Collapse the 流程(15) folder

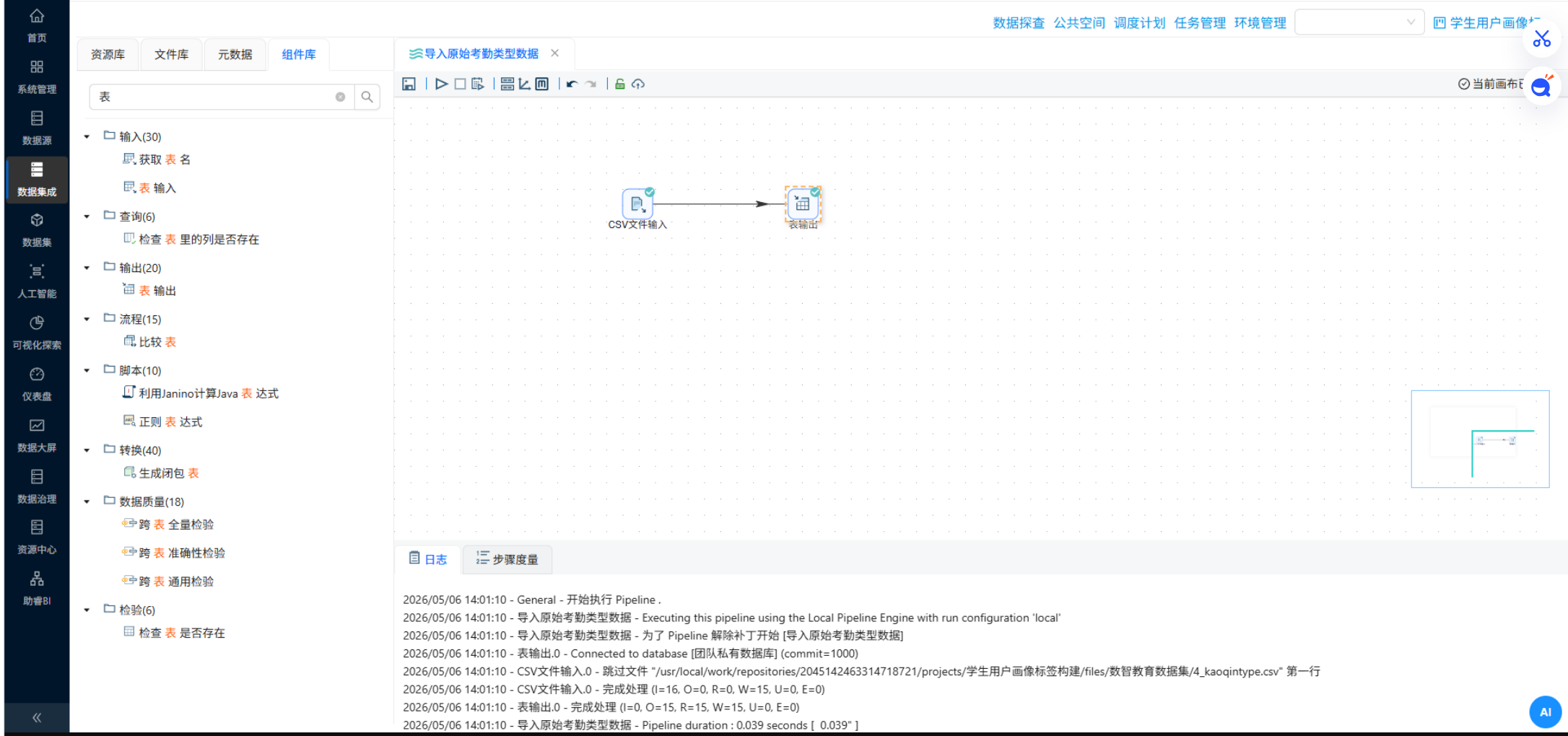click(87, 319)
